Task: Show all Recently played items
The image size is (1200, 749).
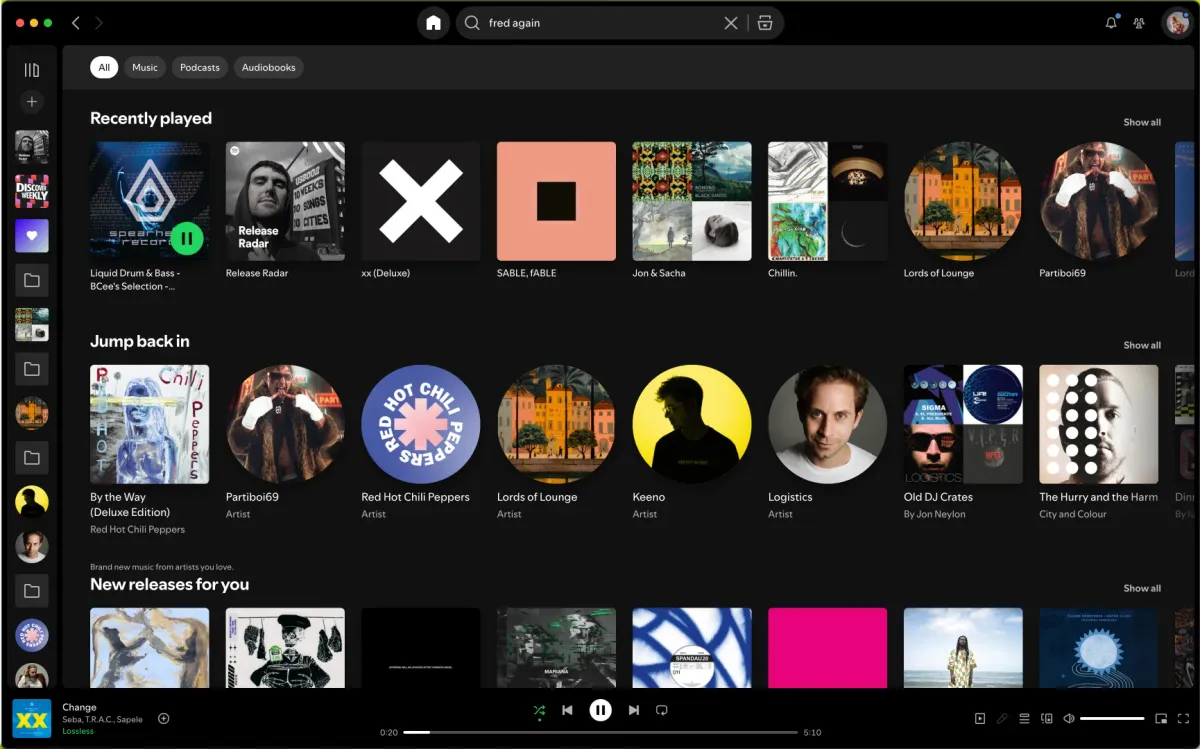Action: [x=1142, y=122]
